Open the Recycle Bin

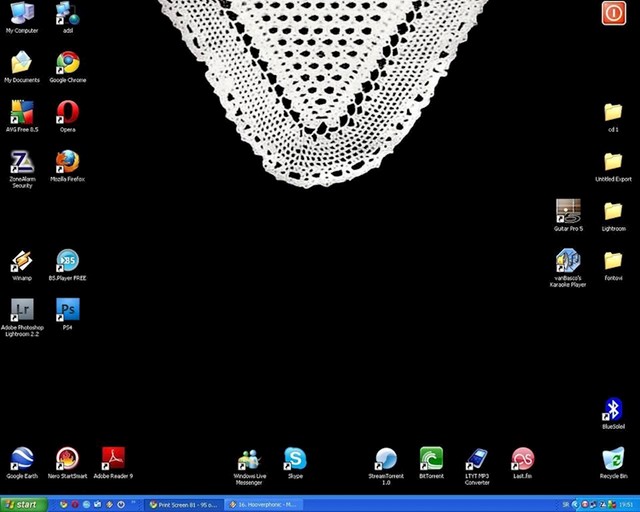click(613, 463)
